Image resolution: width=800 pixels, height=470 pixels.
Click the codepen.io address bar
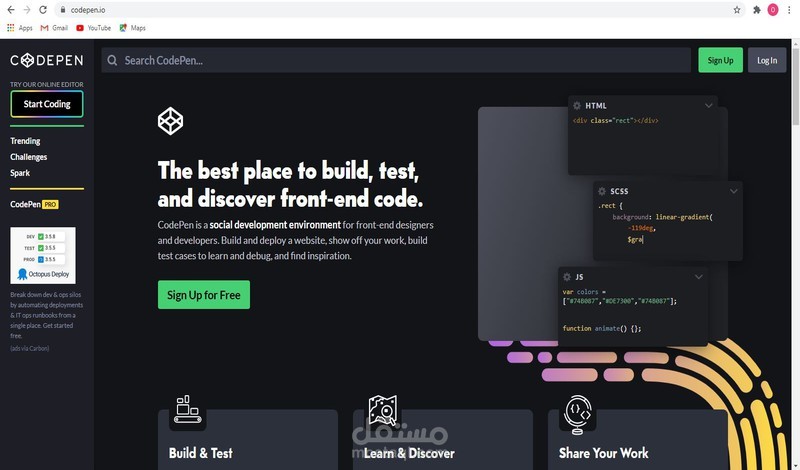click(401, 10)
